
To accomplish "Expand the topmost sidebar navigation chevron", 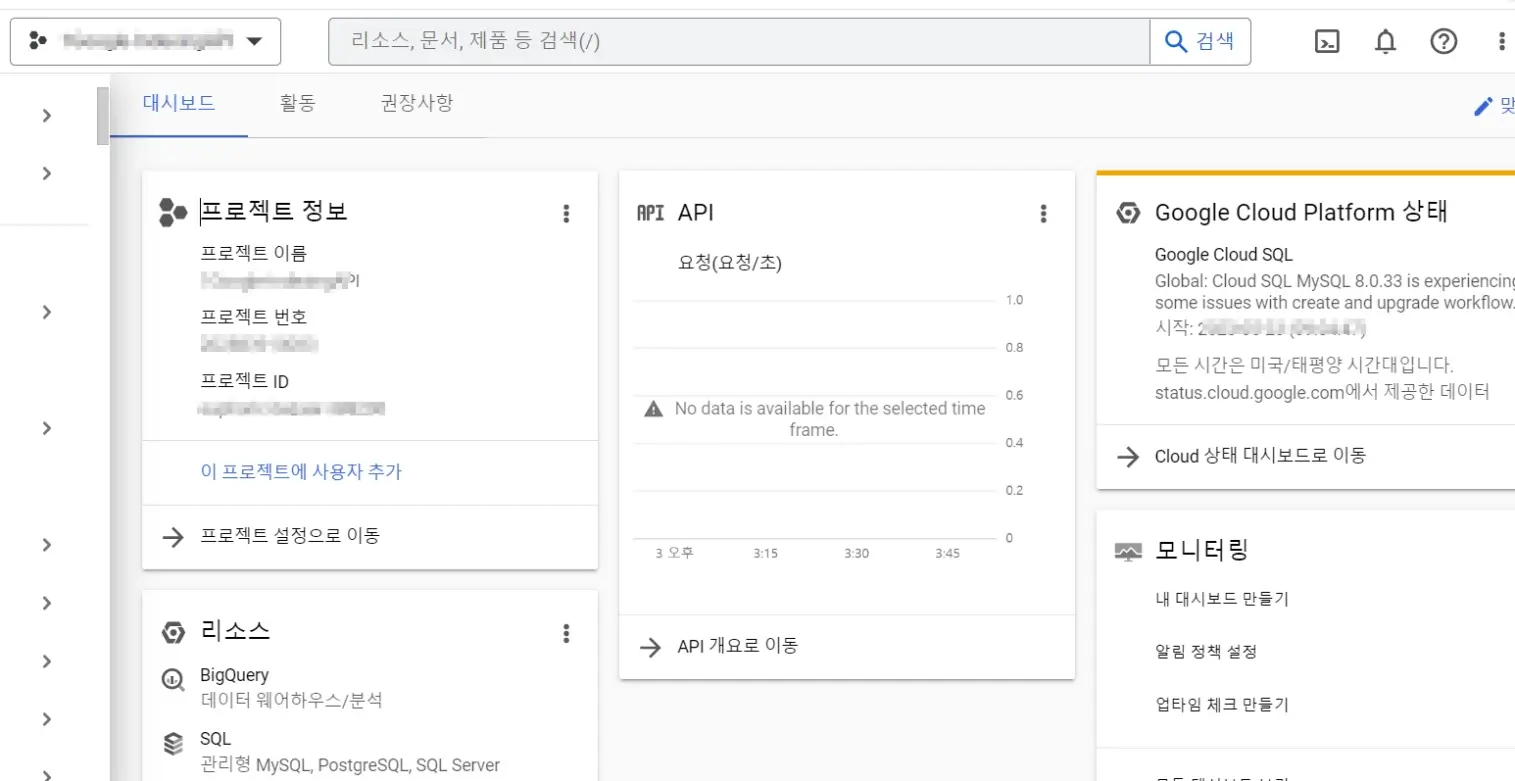I will point(45,115).
